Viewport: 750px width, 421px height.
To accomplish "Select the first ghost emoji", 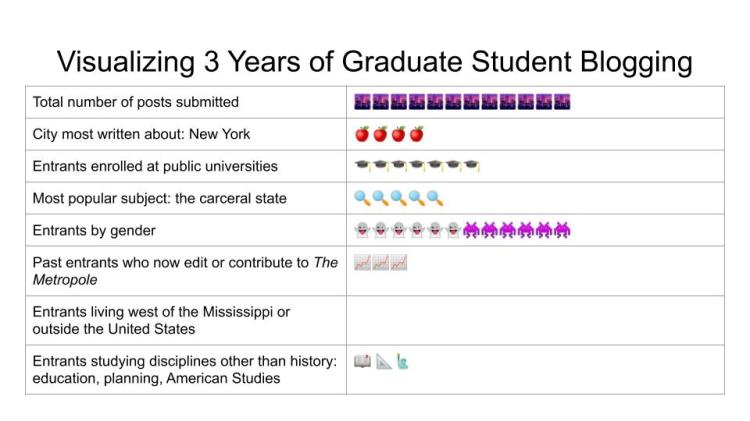I will [x=363, y=230].
